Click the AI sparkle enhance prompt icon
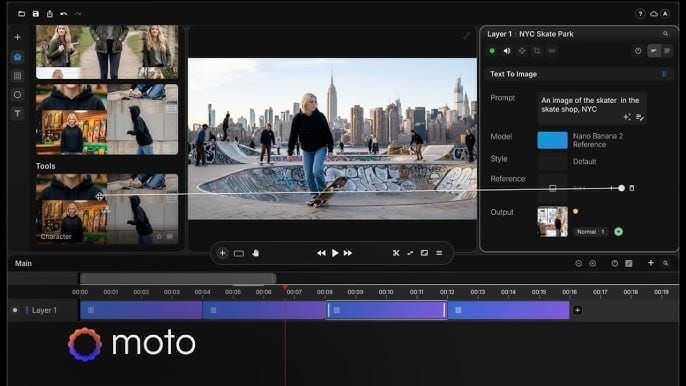The width and height of the screenshot is (686, 386). (x=627, y=117)
